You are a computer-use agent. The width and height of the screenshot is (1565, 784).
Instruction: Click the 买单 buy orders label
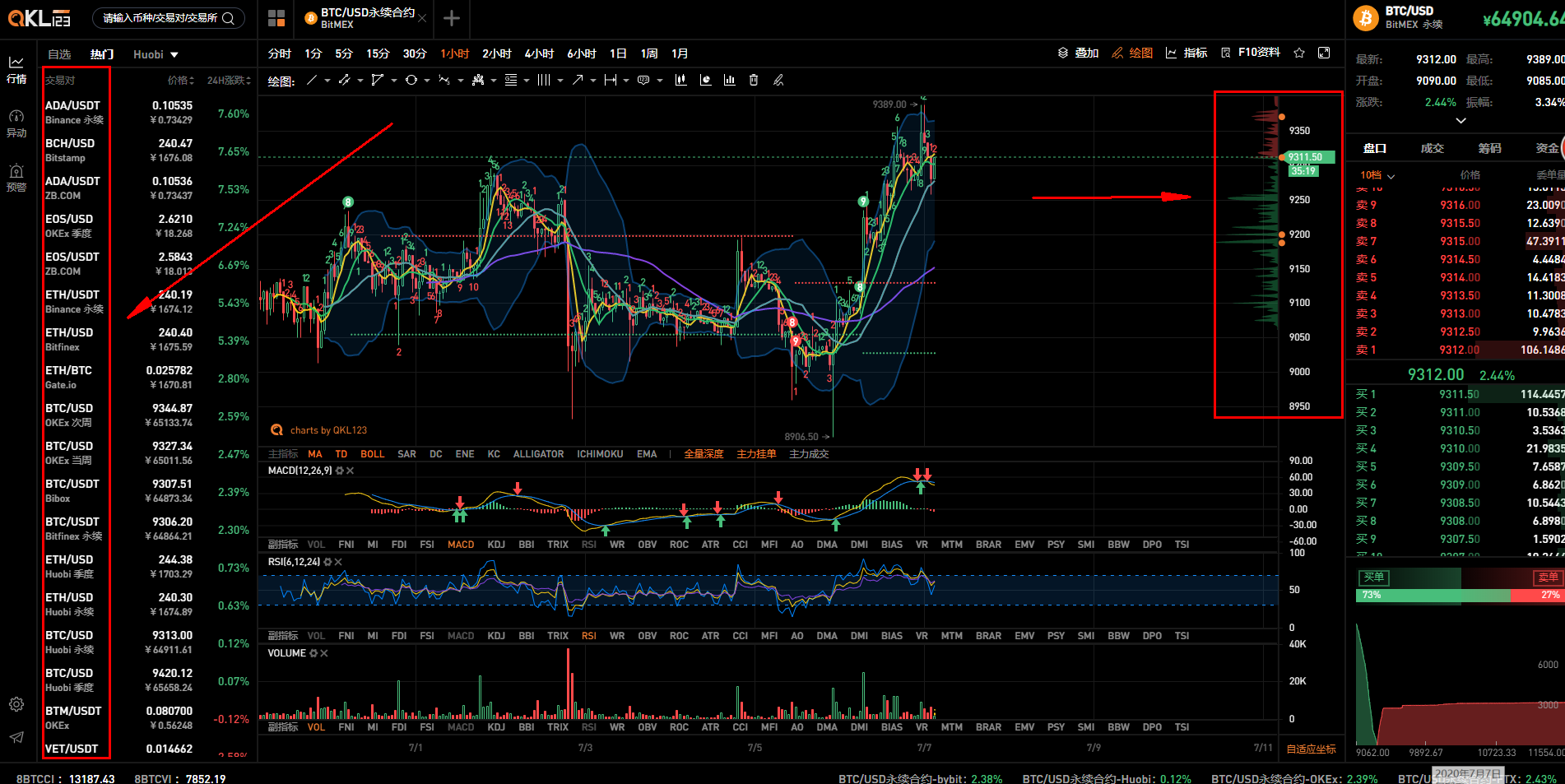(1374, 577)
